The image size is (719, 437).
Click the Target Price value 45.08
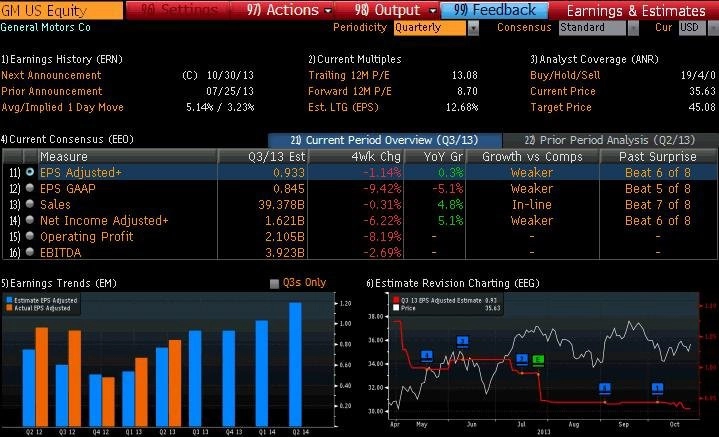point(702,107)
